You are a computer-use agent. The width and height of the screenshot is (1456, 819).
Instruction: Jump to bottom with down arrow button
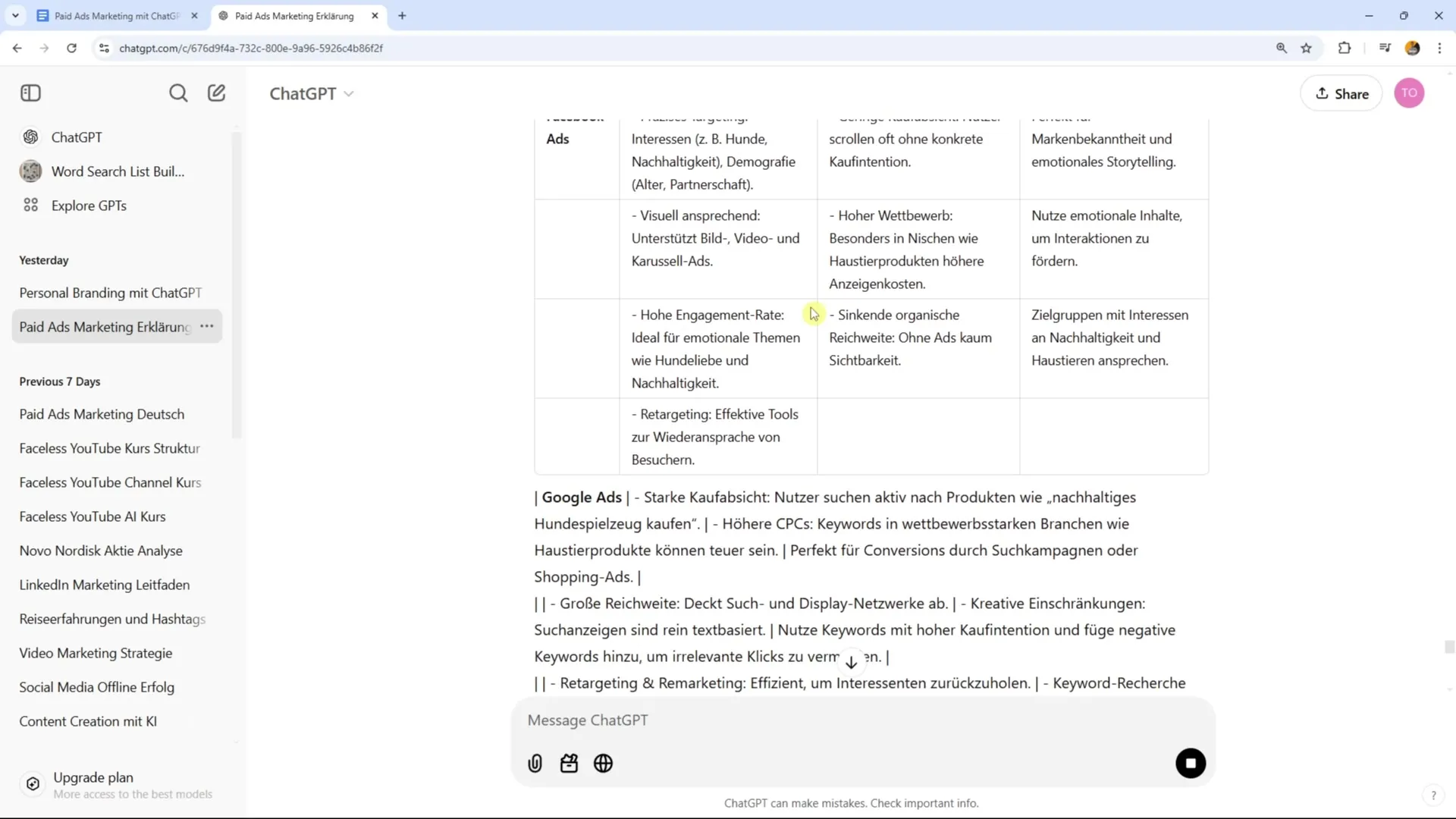click(x=852, y=662)
